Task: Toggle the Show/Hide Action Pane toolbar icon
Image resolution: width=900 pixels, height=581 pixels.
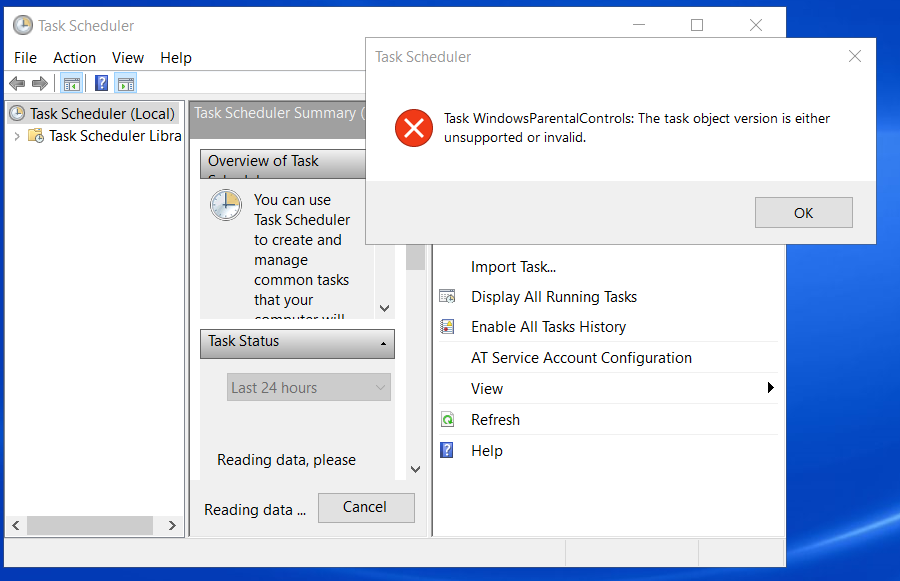Action: [126, 84]
